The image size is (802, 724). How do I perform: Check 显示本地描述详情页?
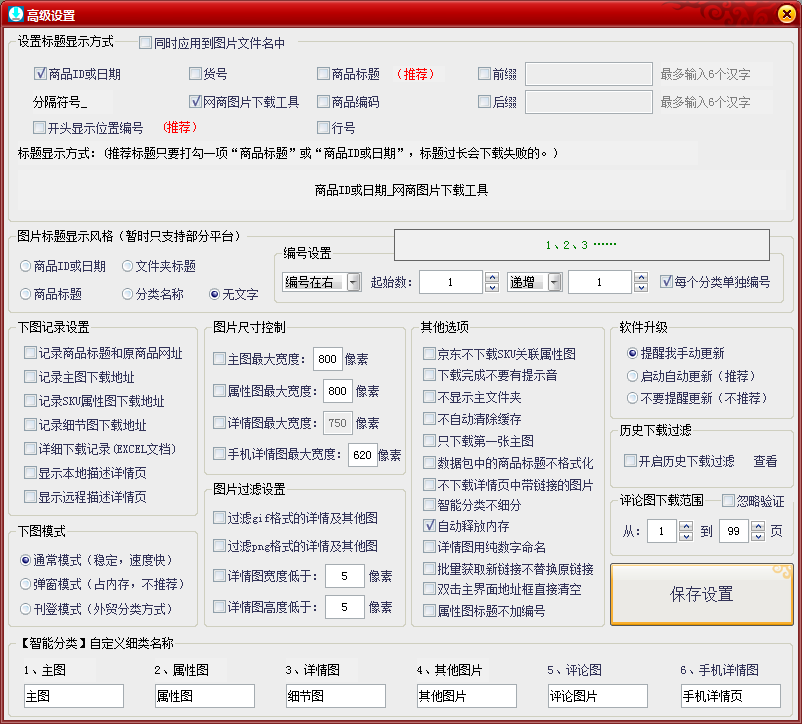(x=30, y=473)
